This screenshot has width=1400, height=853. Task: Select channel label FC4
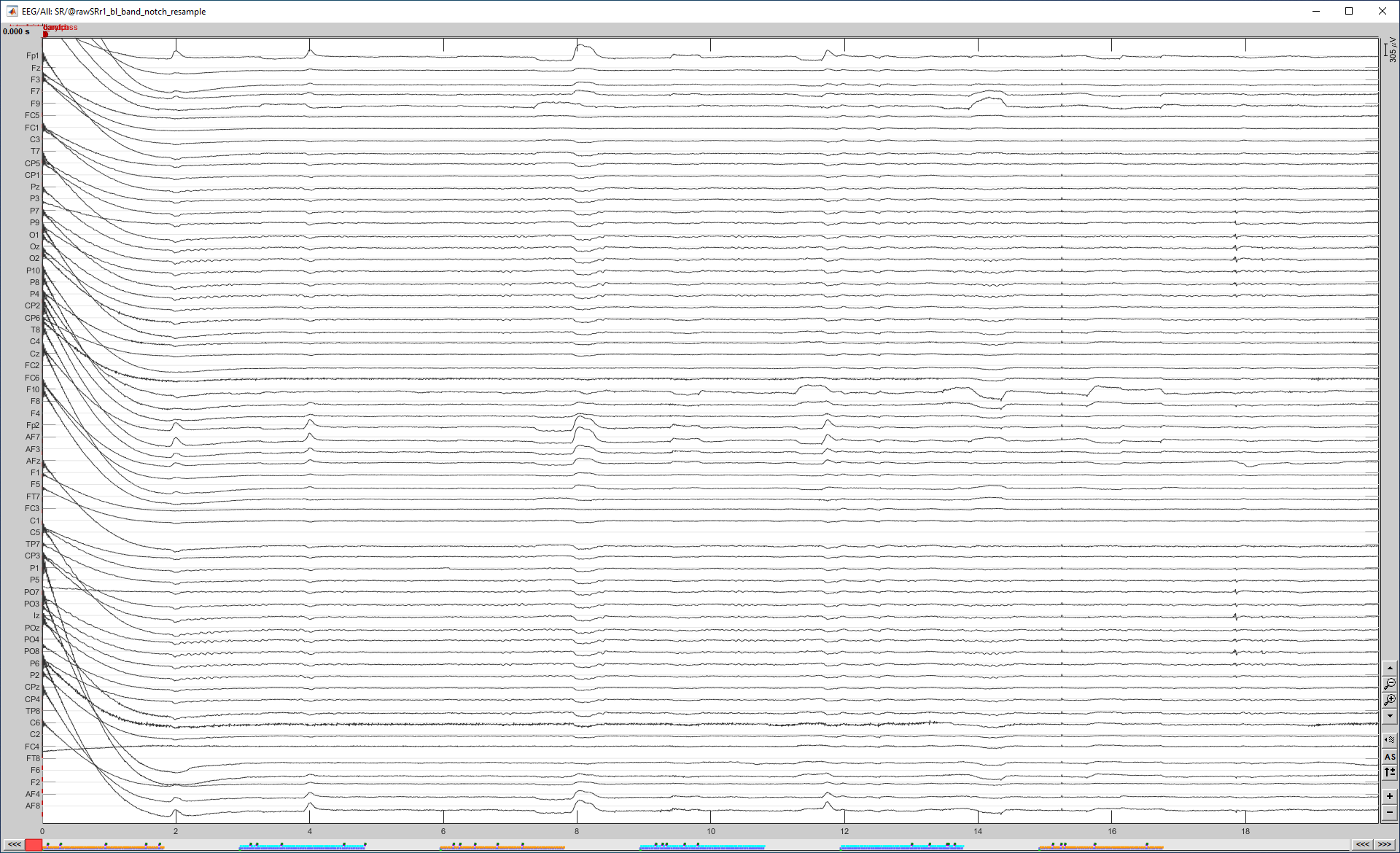(x=32, y=747)
